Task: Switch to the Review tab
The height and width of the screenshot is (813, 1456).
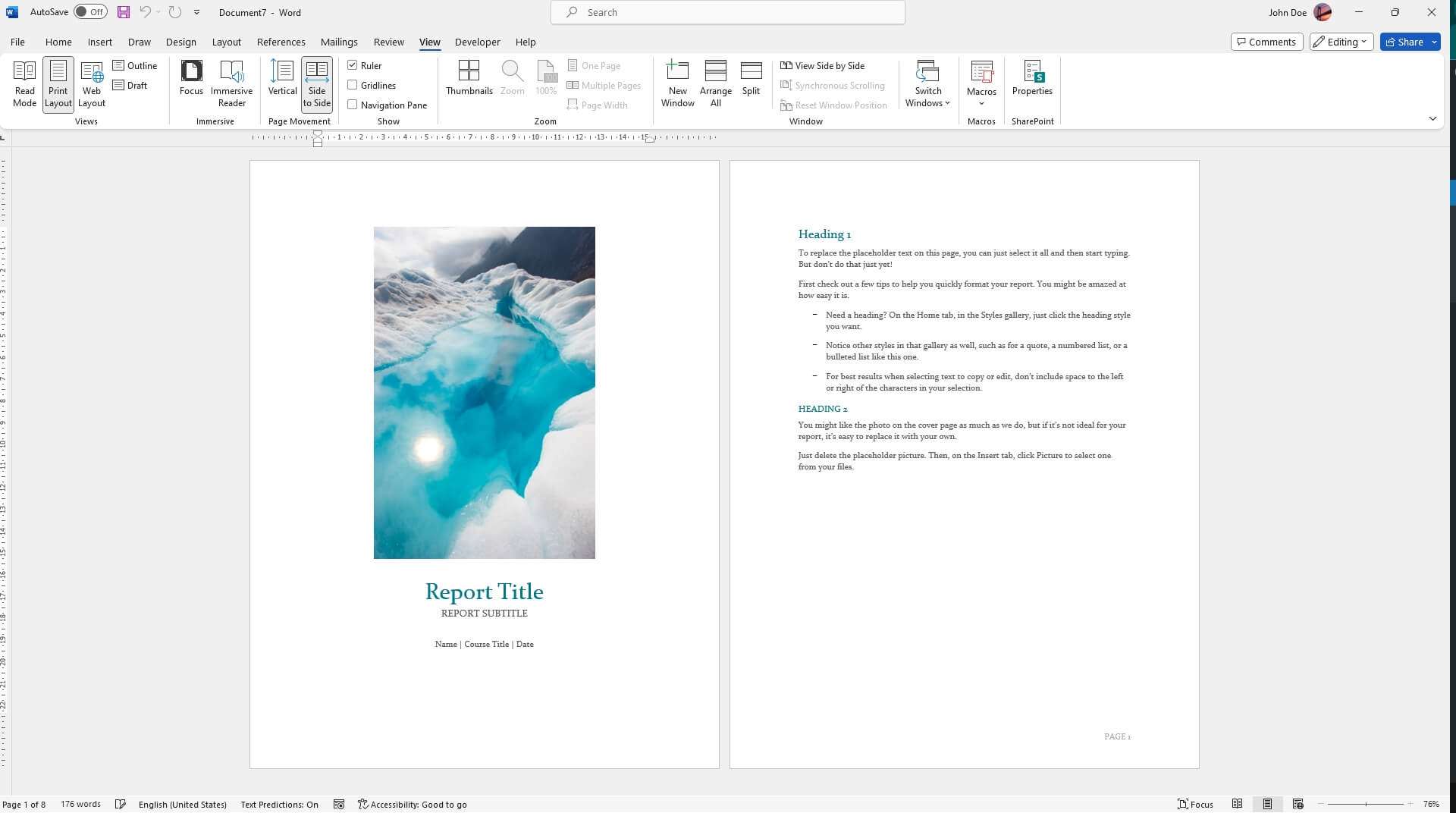Action: coord(388,42)
